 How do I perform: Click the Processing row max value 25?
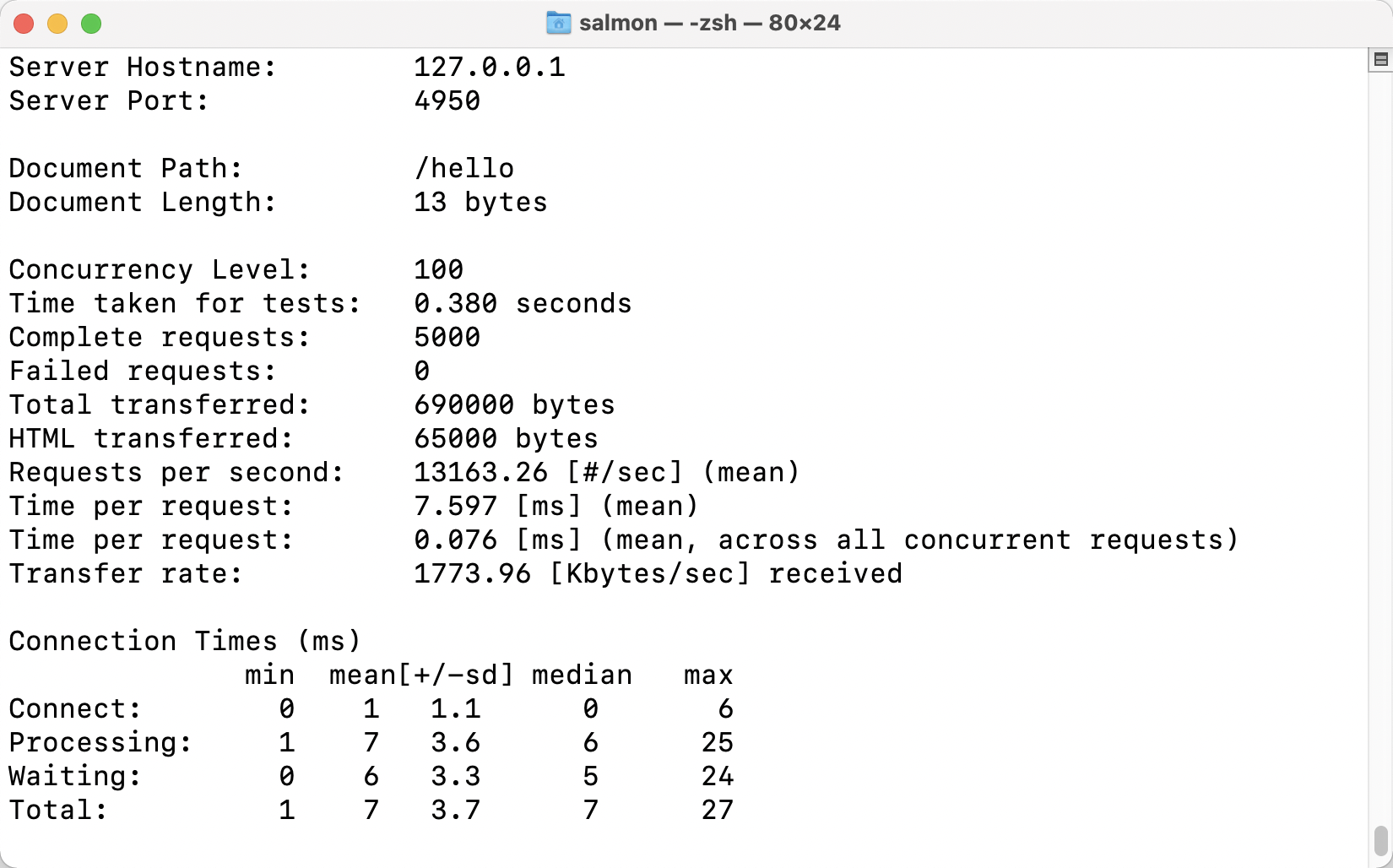[x=717, y=743]
